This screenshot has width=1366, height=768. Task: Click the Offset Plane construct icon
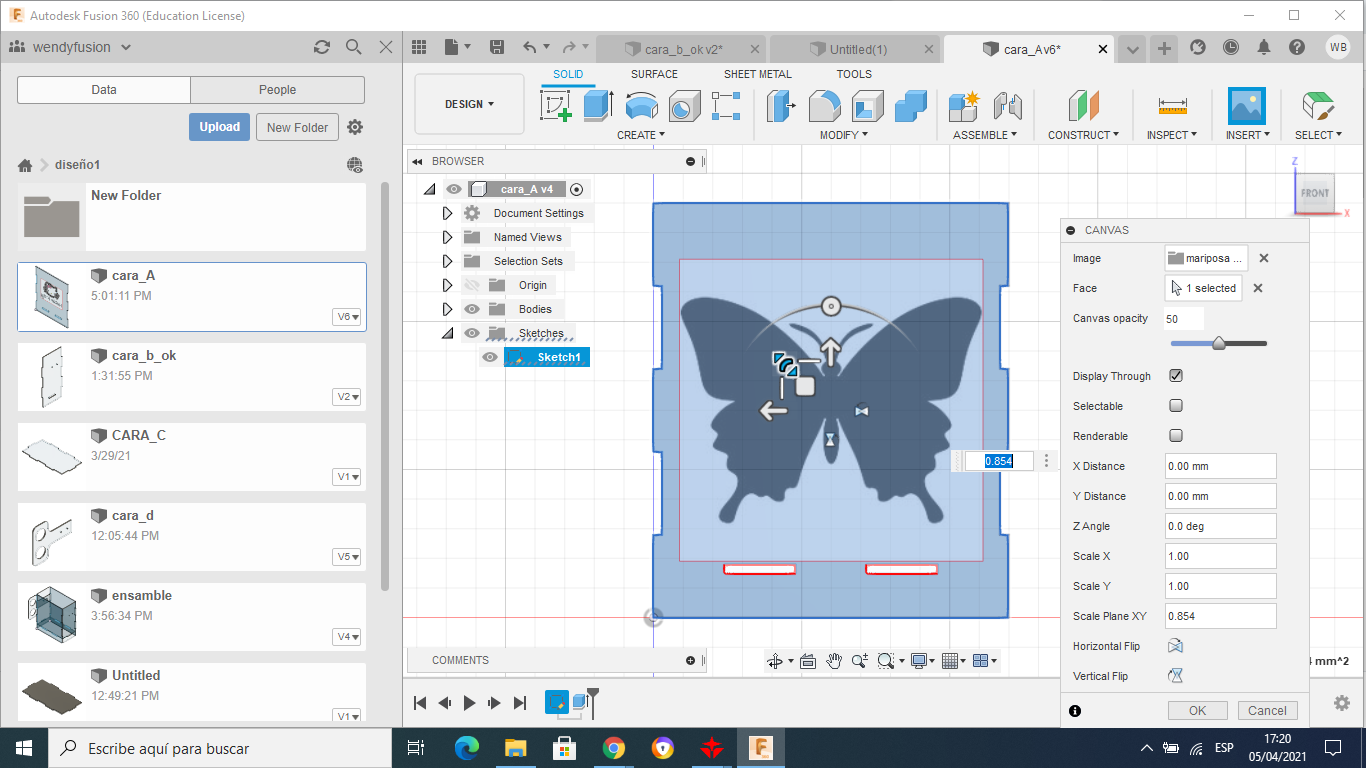pyautogui.click(x=1084, y=106)
